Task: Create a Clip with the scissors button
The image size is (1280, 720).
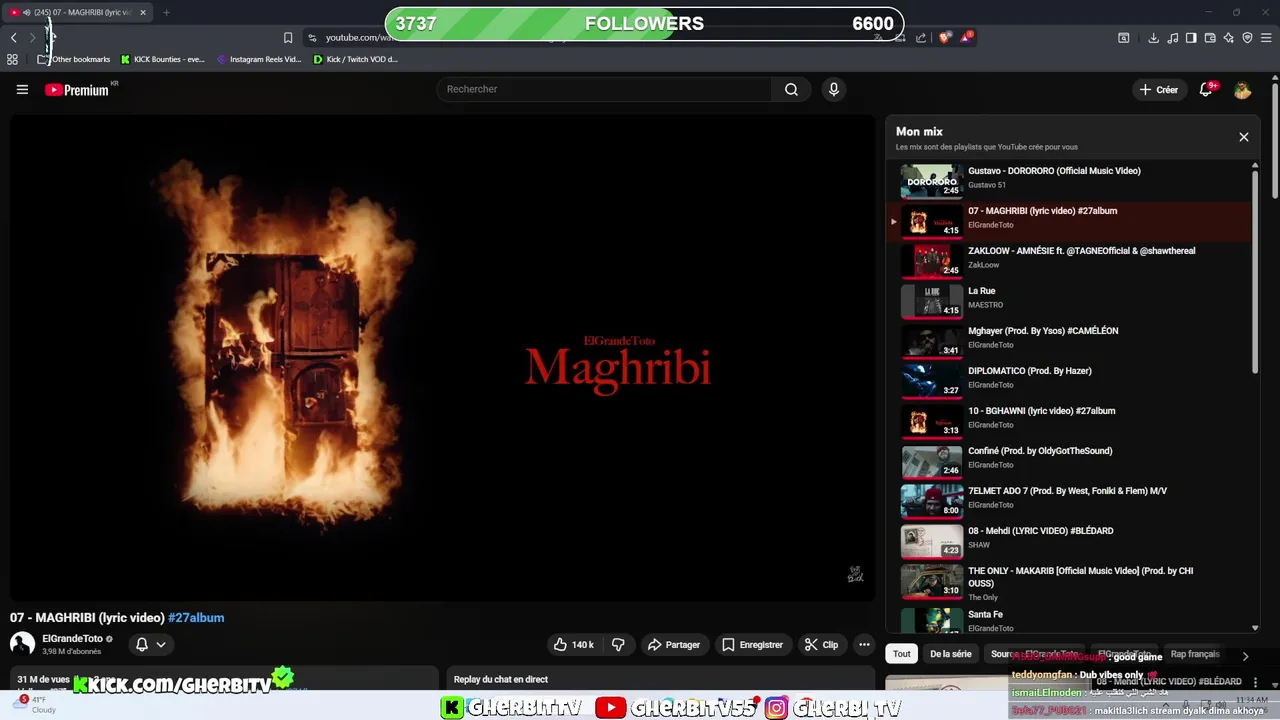Action: (x=822, y=645)
